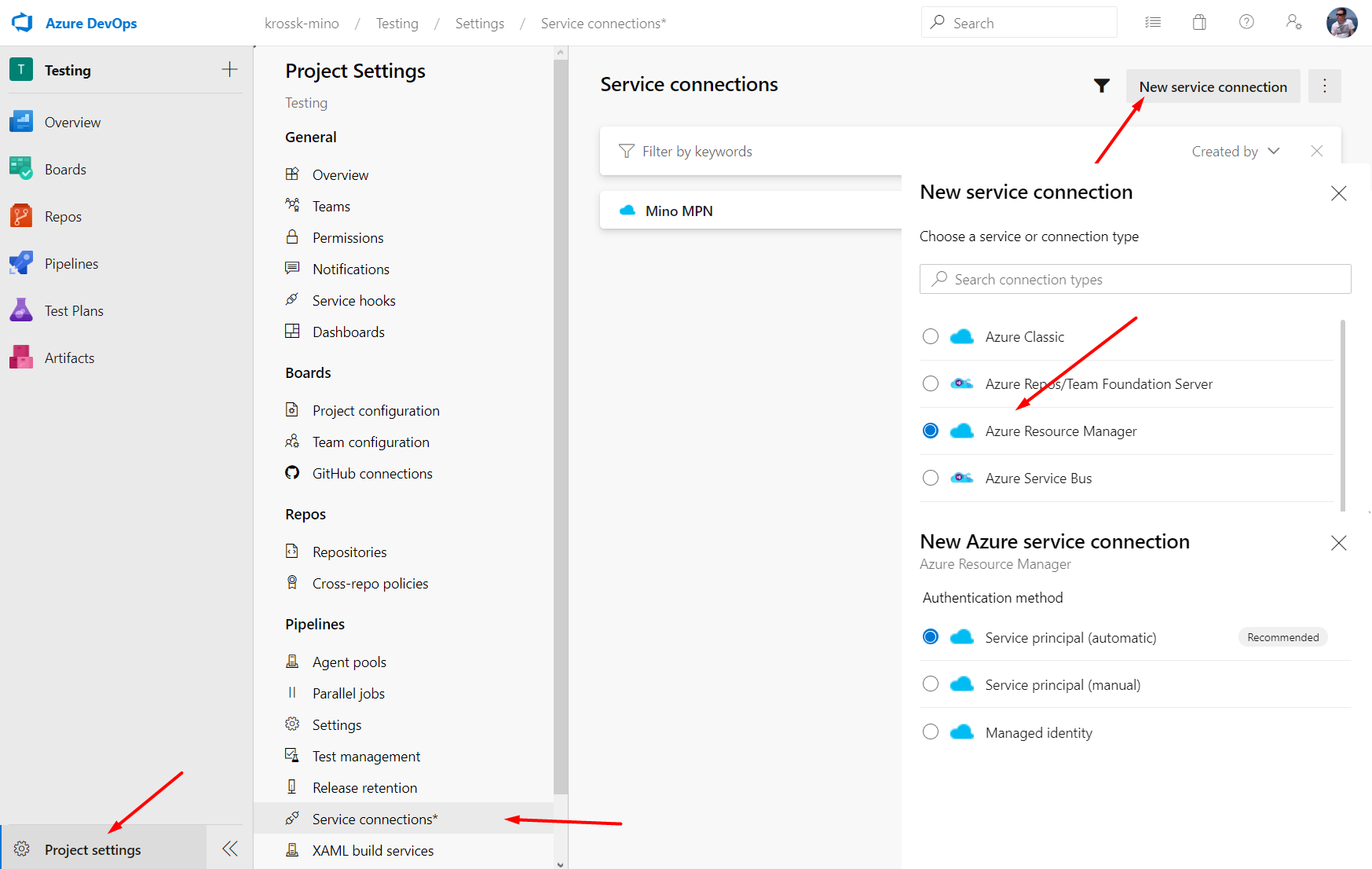Click the Pipelines Settings gear icon

(292, 724)
